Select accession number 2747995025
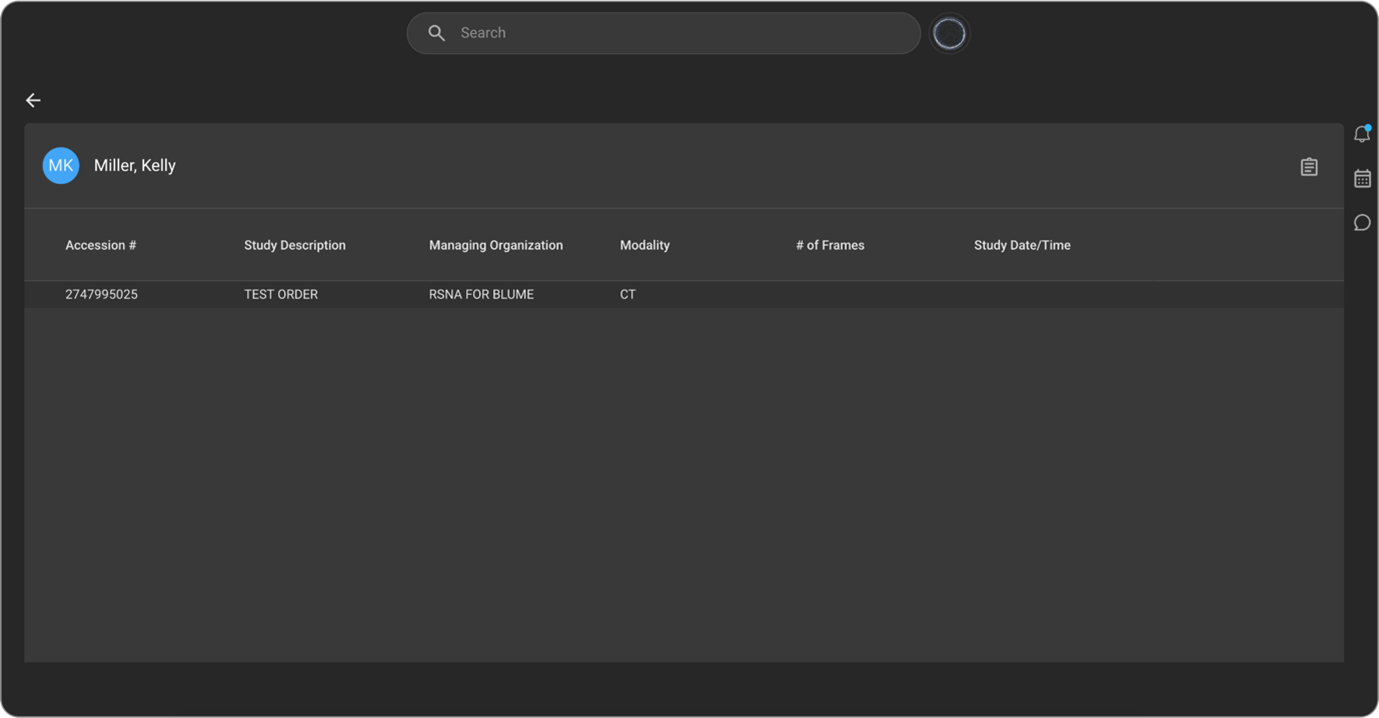1379x718 pixels. tap(101, 295)
